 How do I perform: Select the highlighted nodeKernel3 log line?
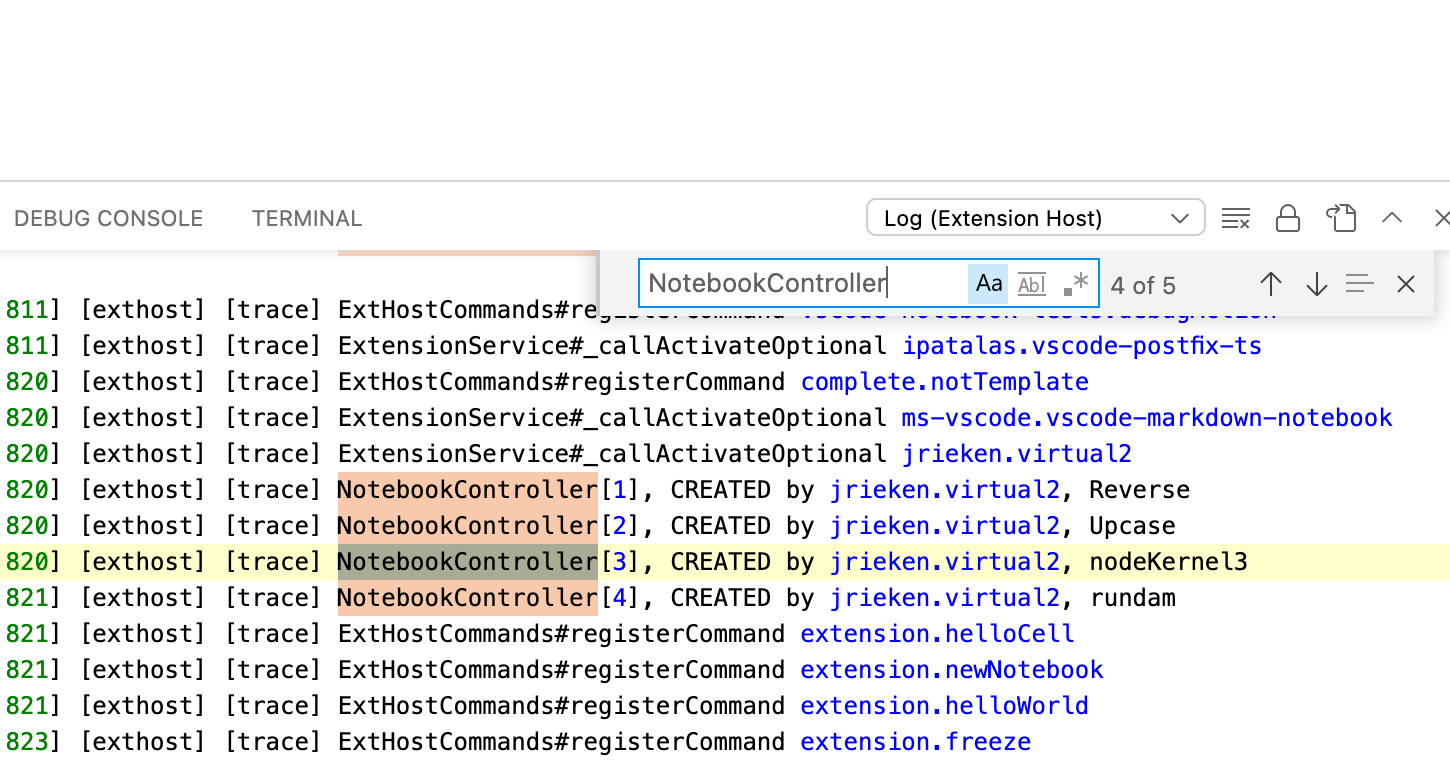(700, 561)
